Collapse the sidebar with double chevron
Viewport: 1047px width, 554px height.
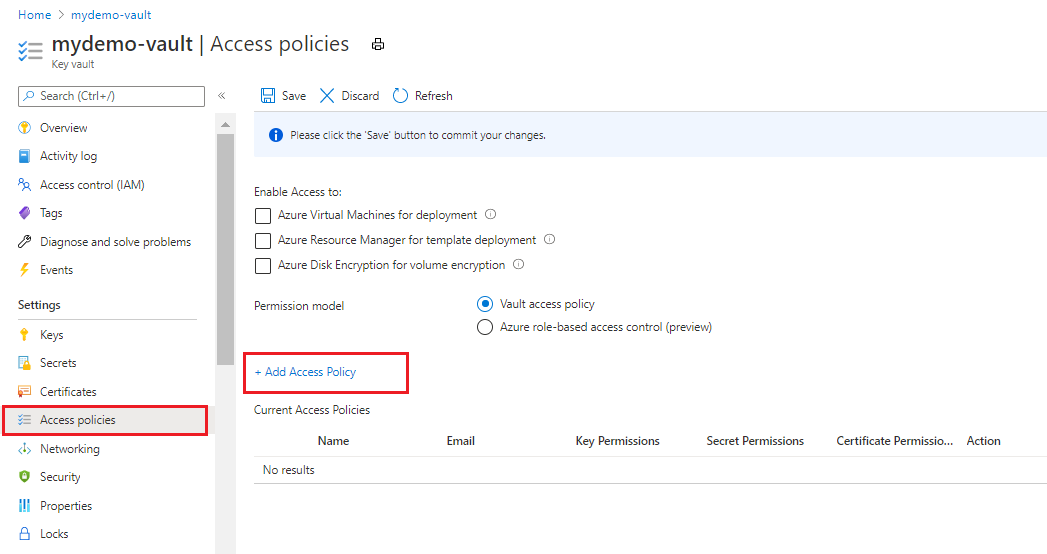tap(222, 96)
